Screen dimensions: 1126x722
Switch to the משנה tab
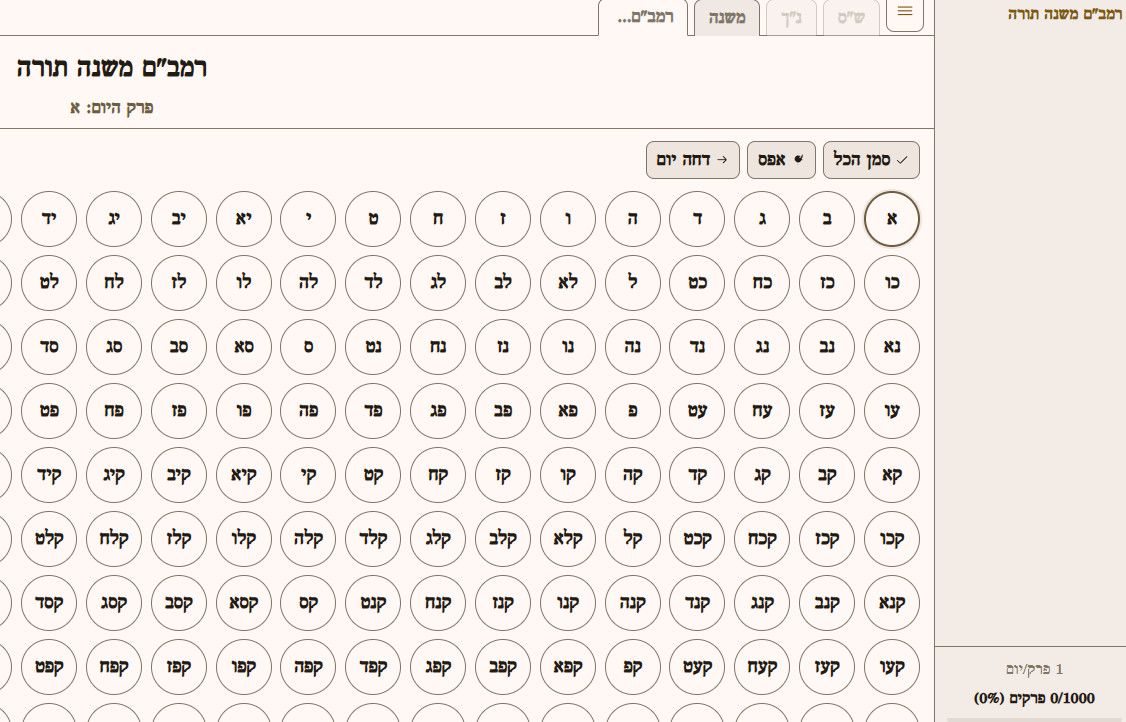click(727, 17)
